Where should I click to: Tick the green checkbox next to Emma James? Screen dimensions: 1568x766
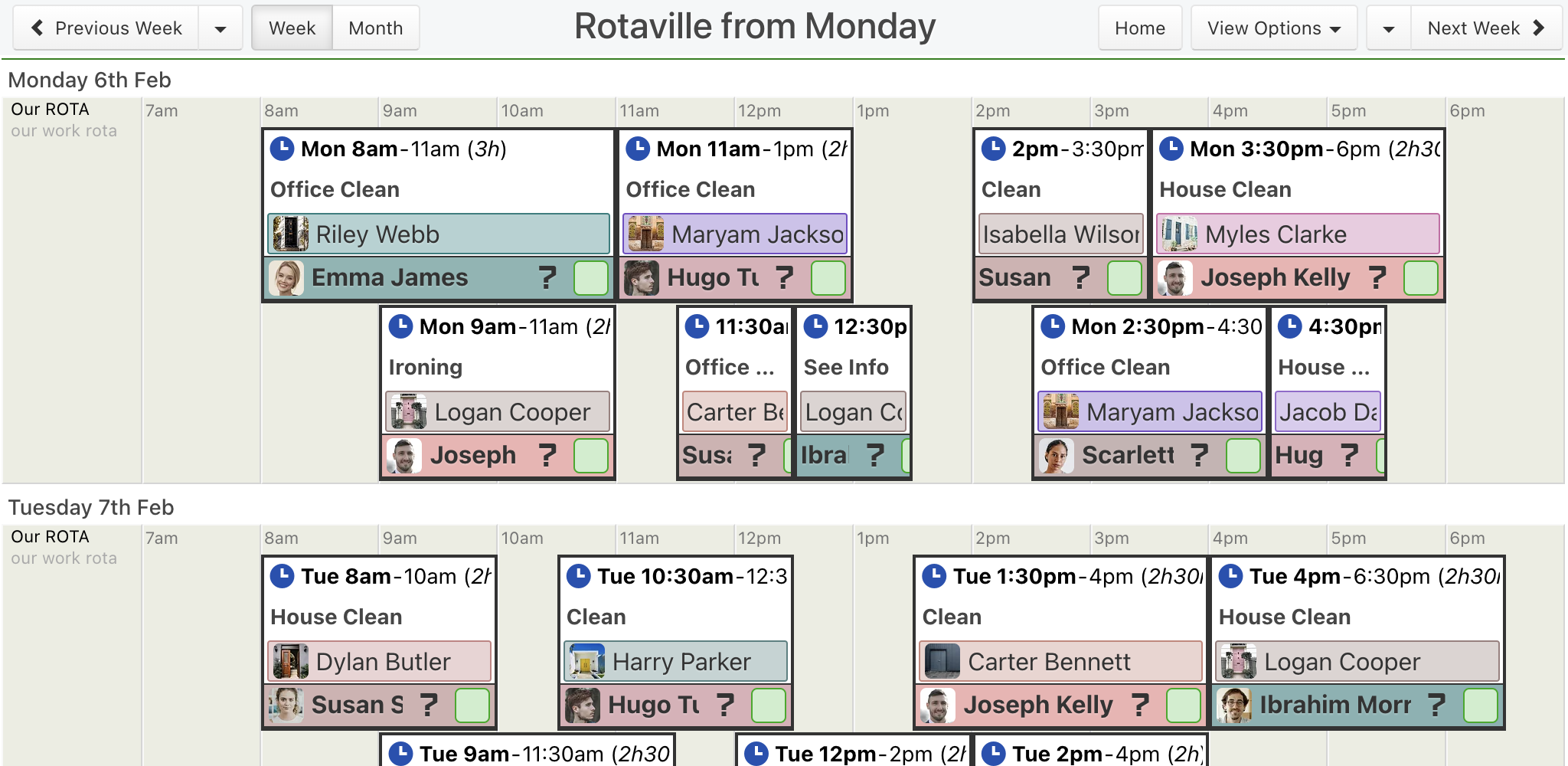click(x=591, y=277)
